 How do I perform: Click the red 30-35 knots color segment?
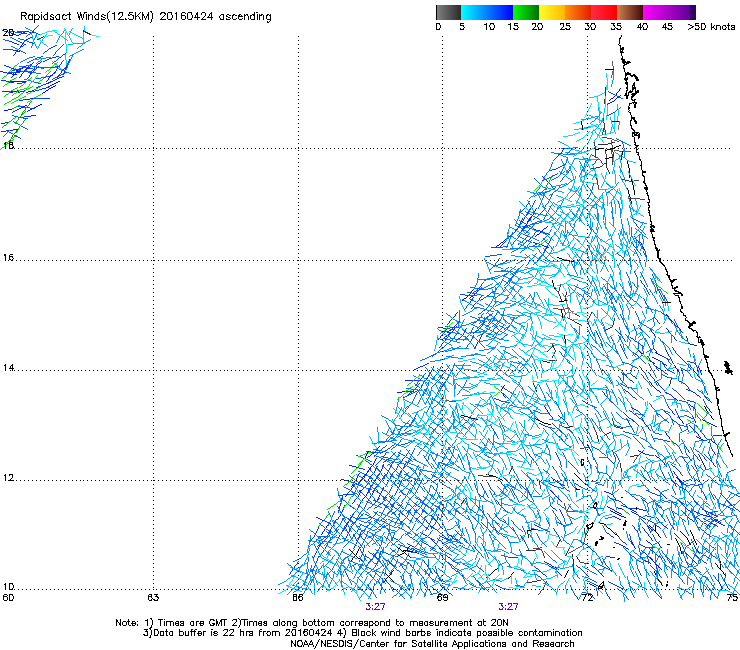point(604,12)
